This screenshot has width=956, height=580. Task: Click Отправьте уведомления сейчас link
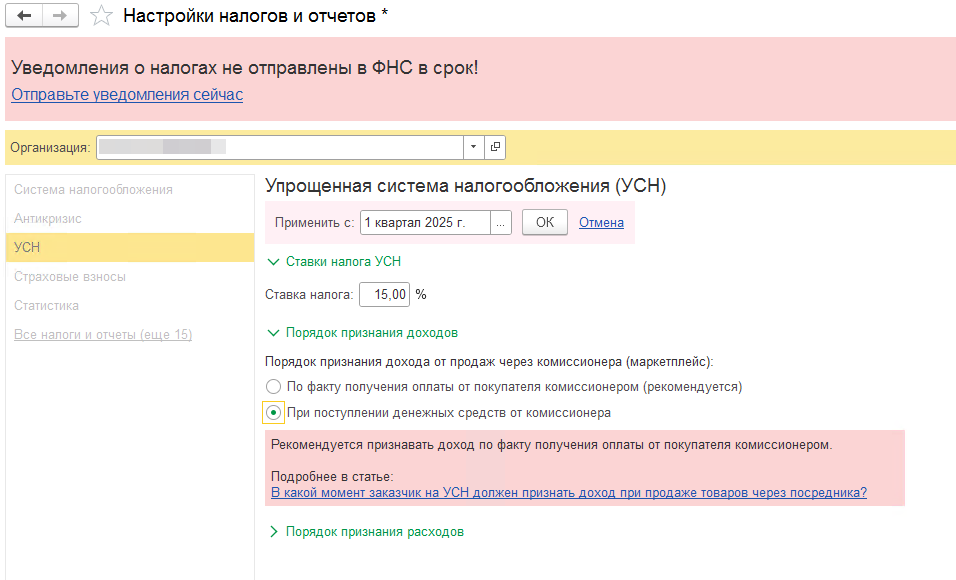tap(127, 95)
